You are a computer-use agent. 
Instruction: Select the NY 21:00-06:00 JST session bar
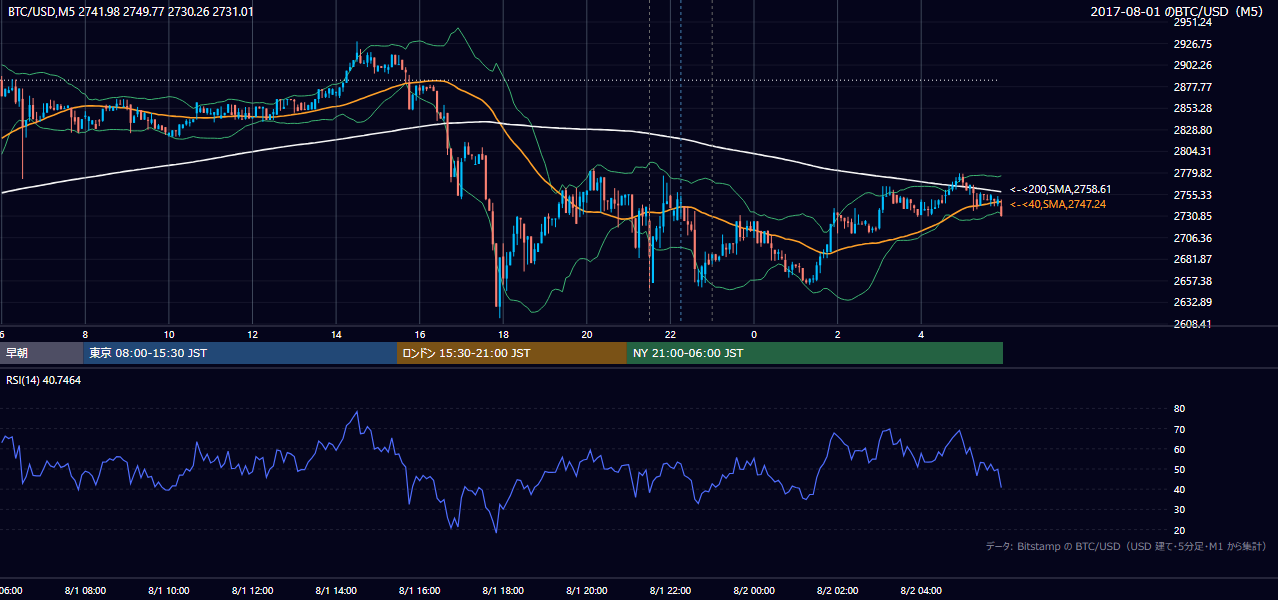tap(815, 353)
